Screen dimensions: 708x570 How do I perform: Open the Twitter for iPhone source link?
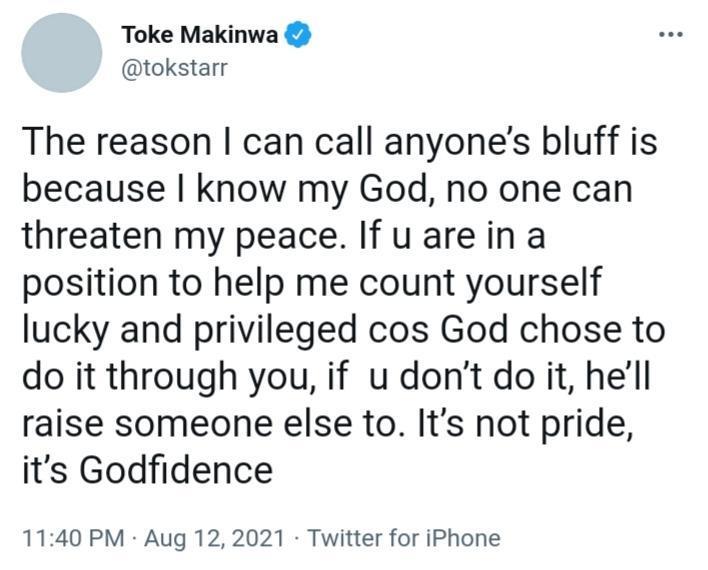click(x=404, y=538)
